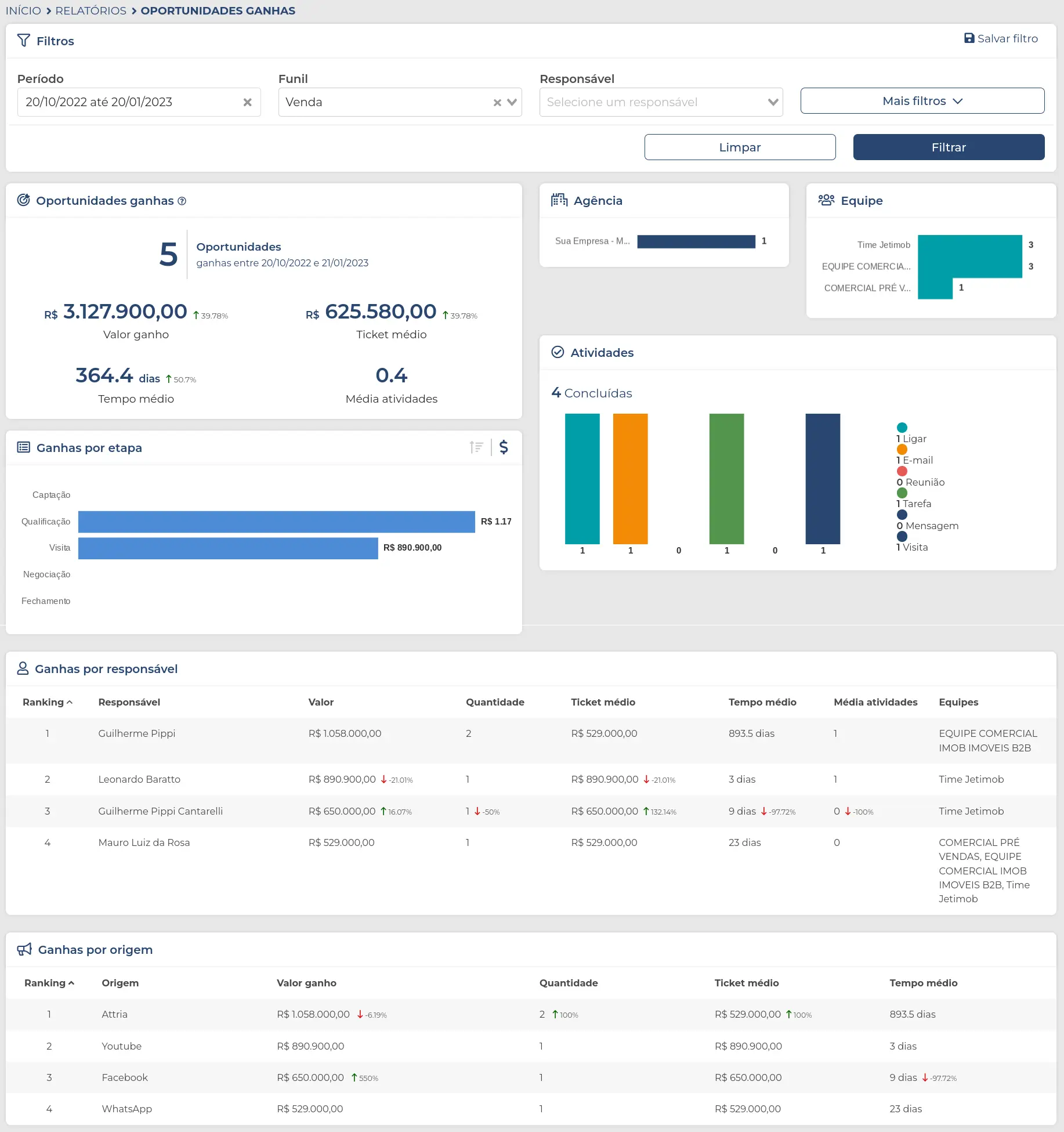Click the help icon next to Oportunidades ganhas
Viewport: 1064px width, 1132px height.
point(182,201)
